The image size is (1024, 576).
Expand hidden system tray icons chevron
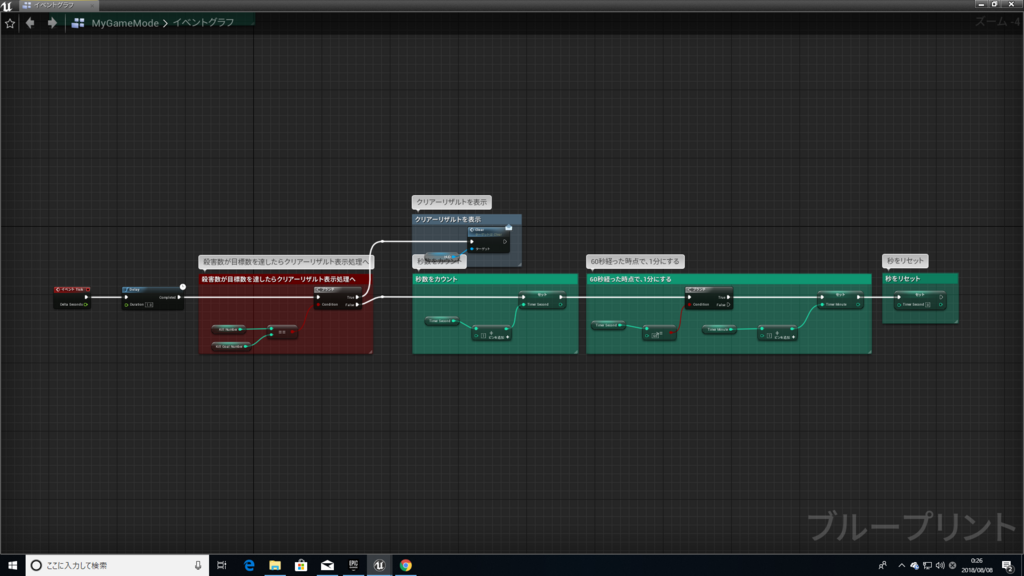tap(901, 566)
